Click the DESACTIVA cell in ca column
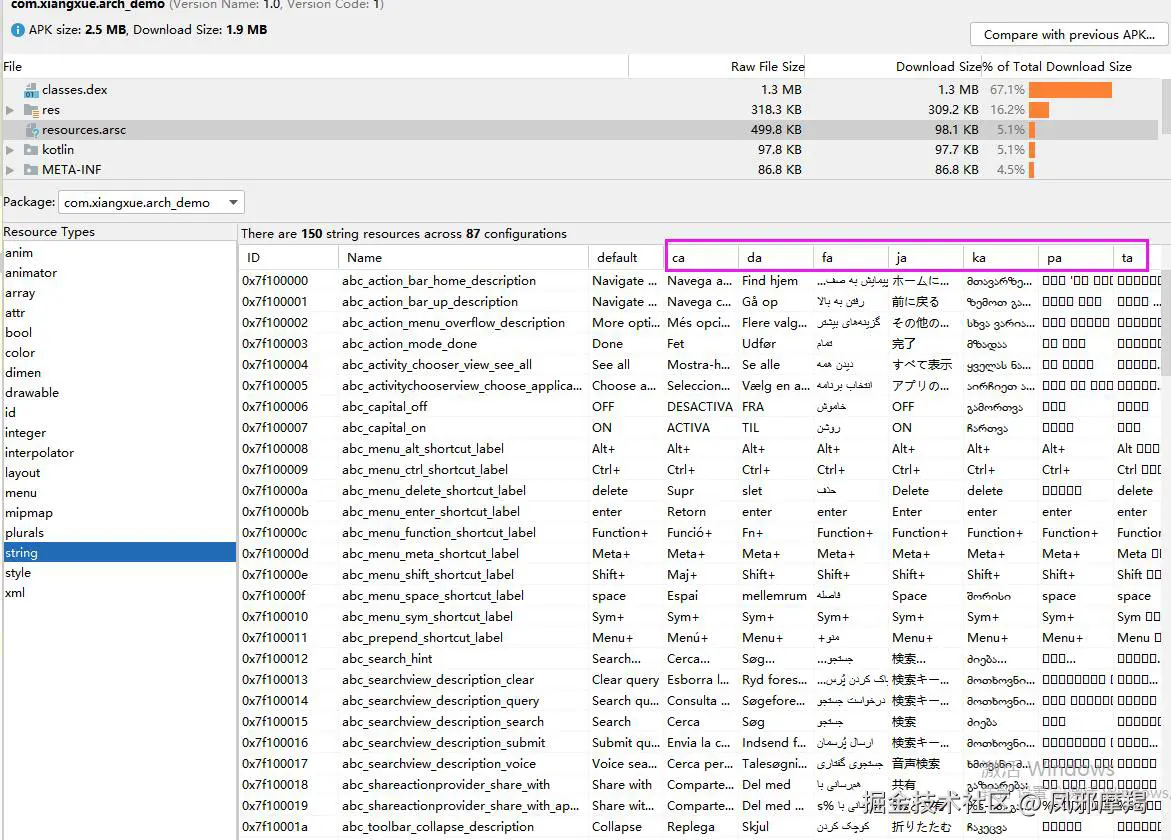The image size is (1171, 840). pos(700,407)
